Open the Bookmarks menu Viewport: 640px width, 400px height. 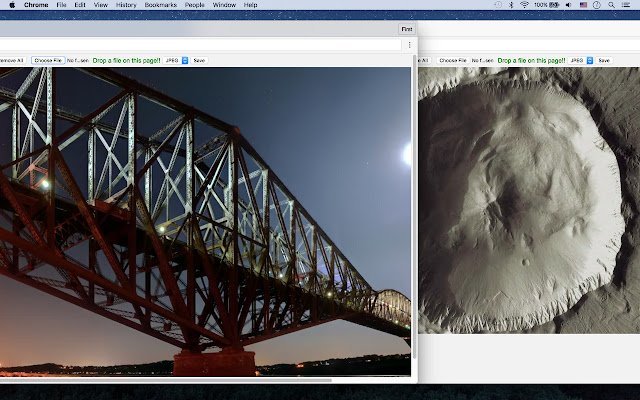click(161, 5)
